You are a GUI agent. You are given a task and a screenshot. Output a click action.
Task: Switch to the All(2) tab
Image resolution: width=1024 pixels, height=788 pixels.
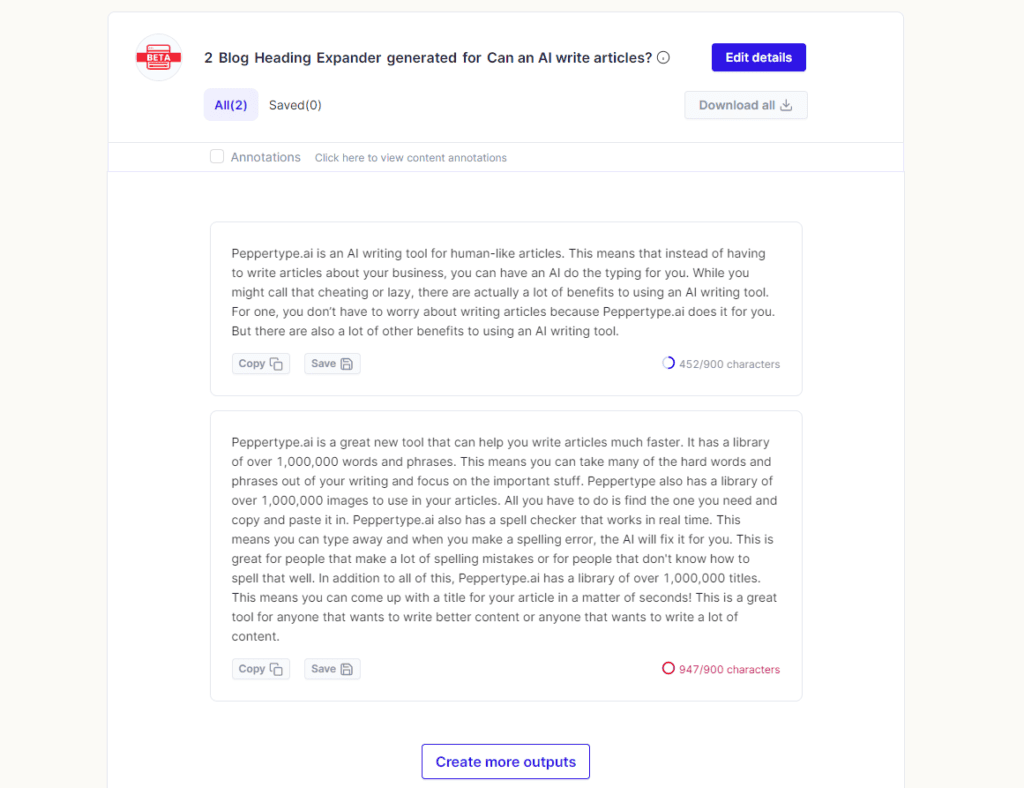click(x=231, y=105)
